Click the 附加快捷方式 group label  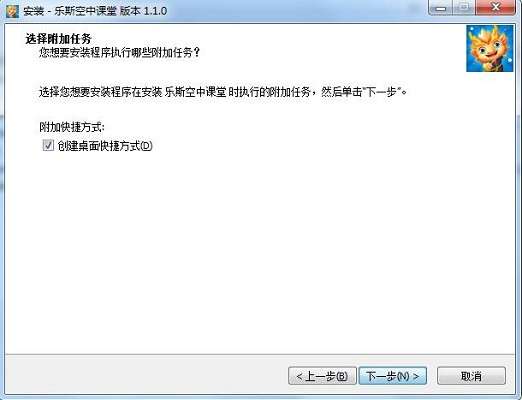pos(72,127)
